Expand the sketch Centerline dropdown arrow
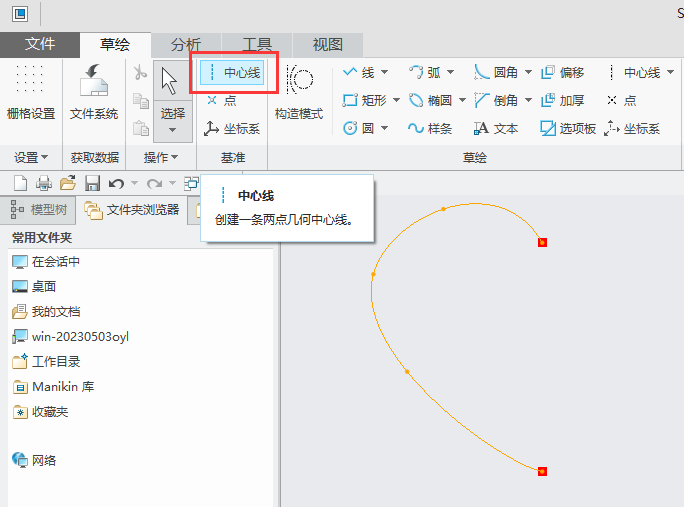 click(670, 72)
